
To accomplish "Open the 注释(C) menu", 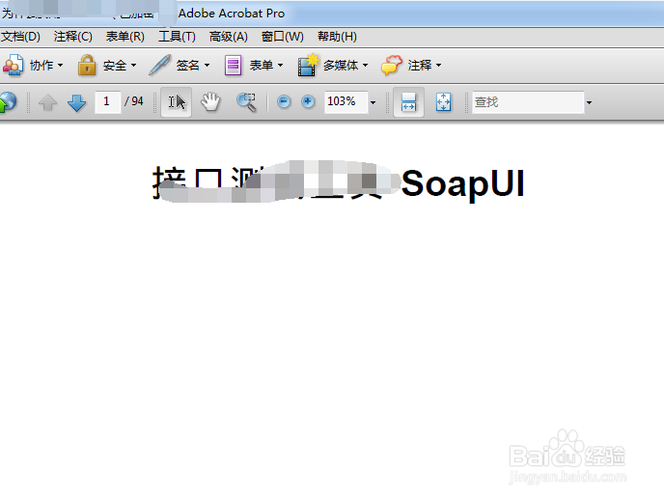I will pos(73,37).
